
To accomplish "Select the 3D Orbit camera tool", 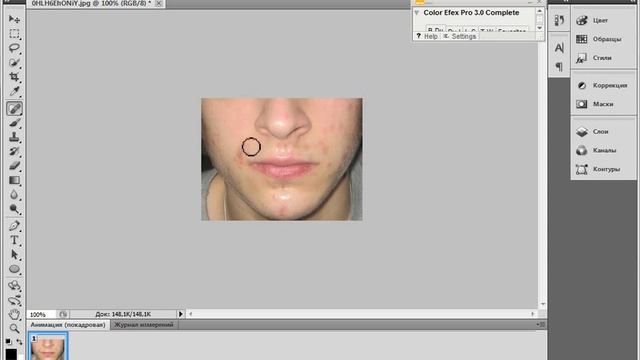I will [x=14, y=300].
